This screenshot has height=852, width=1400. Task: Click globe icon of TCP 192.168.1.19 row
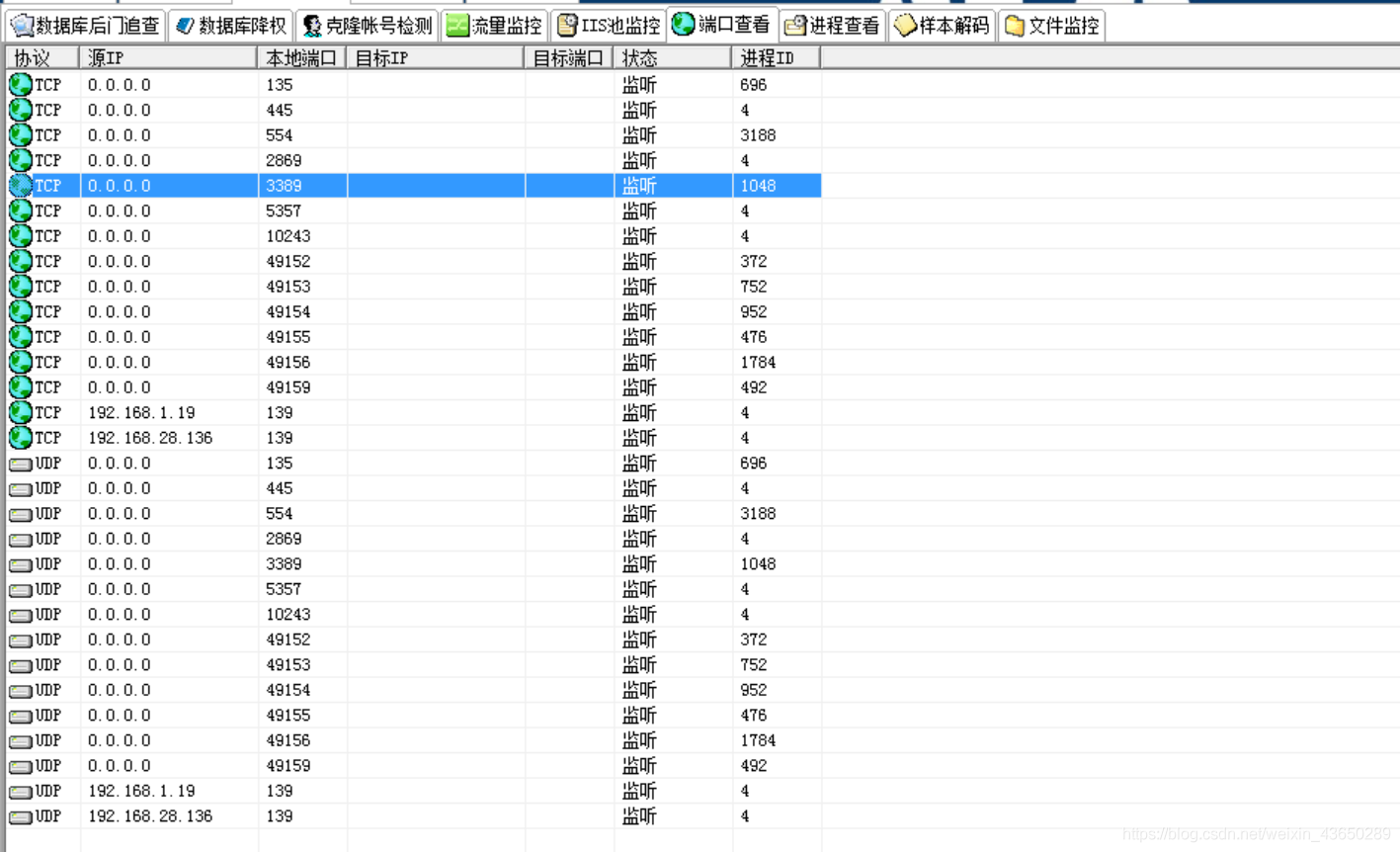(21, 412)
